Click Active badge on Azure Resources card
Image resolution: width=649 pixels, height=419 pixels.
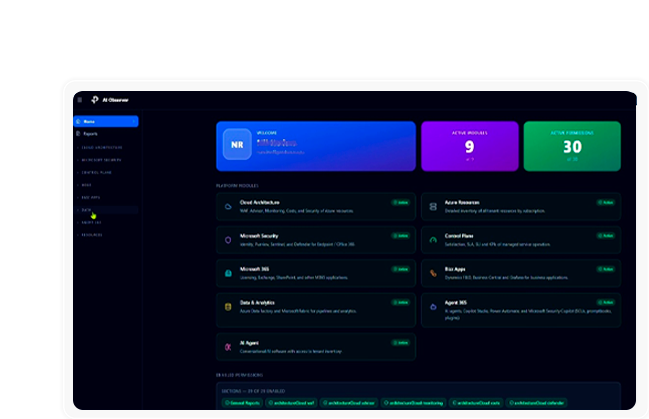[606, 202]
